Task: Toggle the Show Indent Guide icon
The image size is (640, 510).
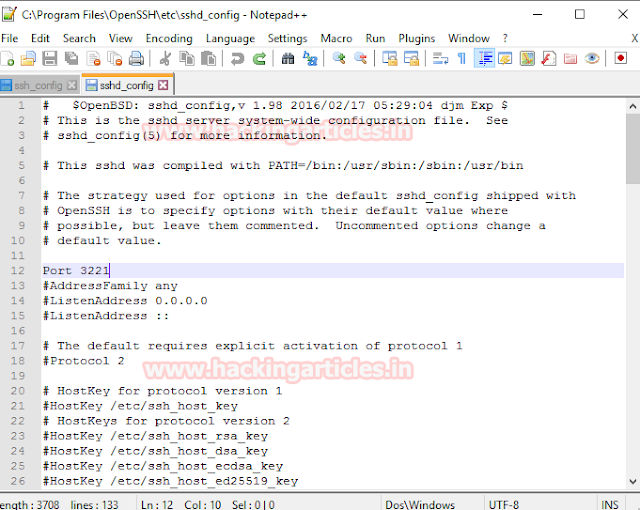Action: 484,59
